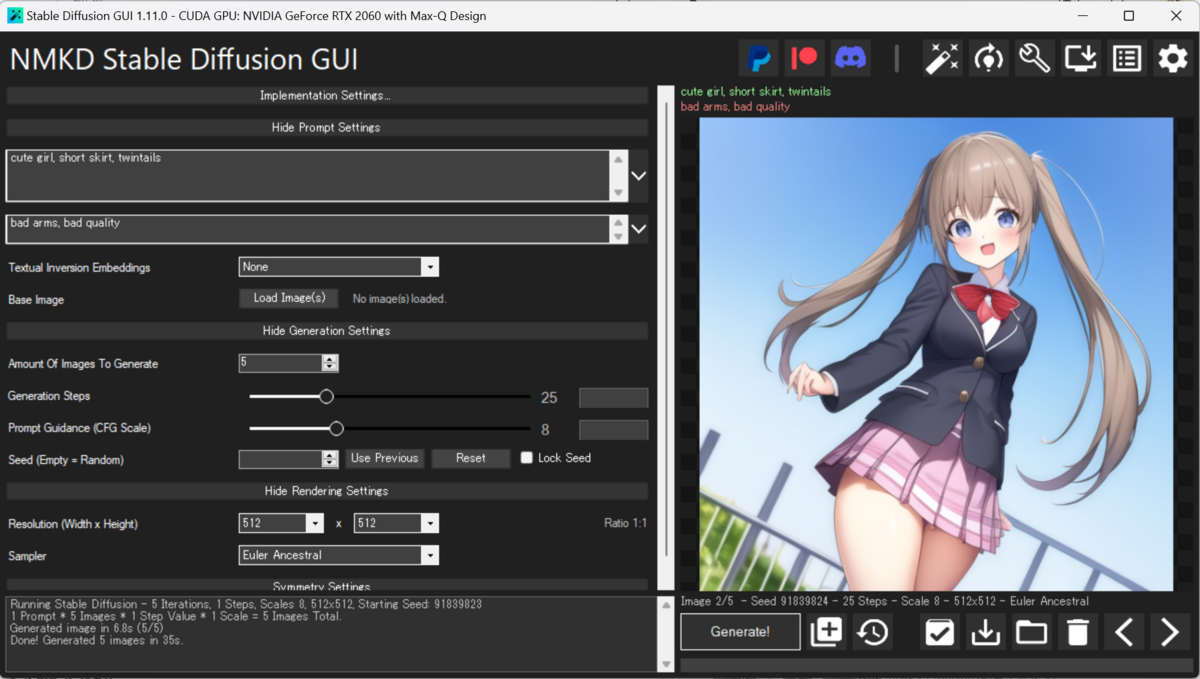The width and height of the screenshot is (1200, 679).
Task: Open the Patreon page icon
Action: click(x=804, y=59)
